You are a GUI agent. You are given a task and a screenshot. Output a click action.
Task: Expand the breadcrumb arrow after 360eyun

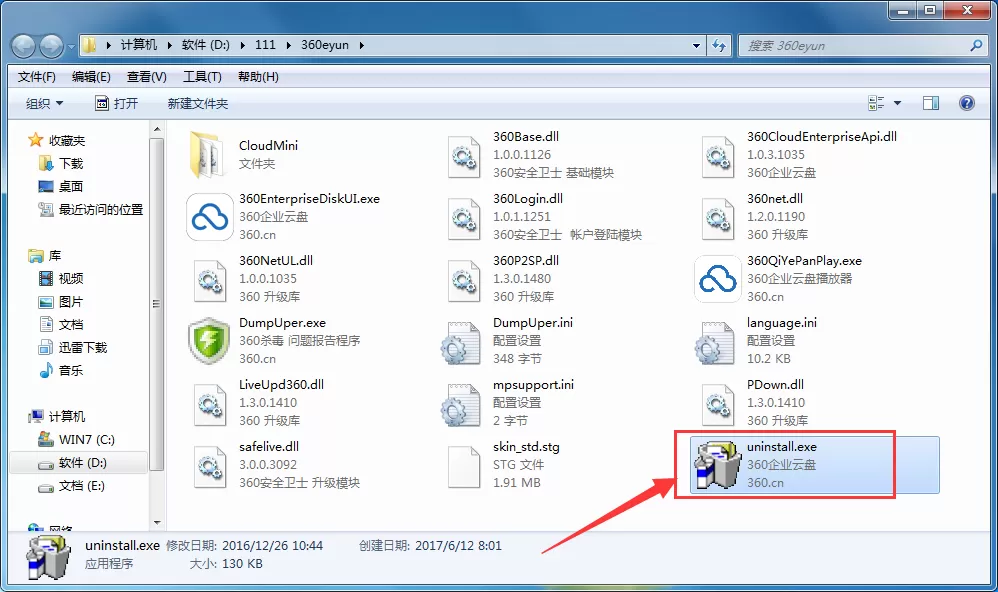pyautogui.click(x=362, y=45)
